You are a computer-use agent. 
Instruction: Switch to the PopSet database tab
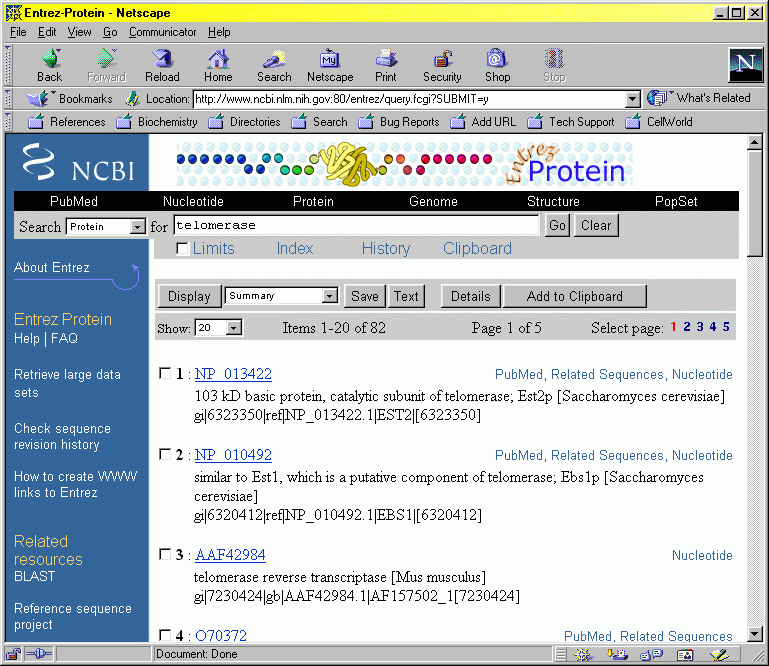[x=676, y=201]
